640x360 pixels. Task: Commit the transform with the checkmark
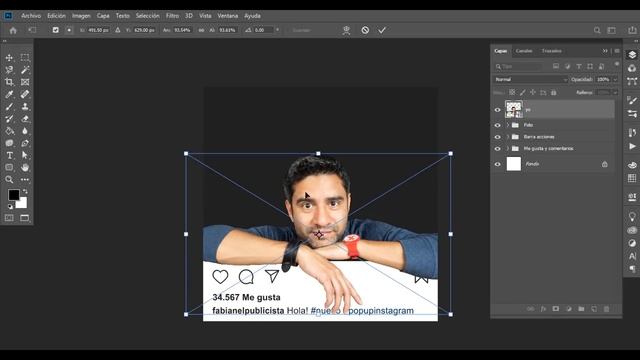(x=382, y=30)
